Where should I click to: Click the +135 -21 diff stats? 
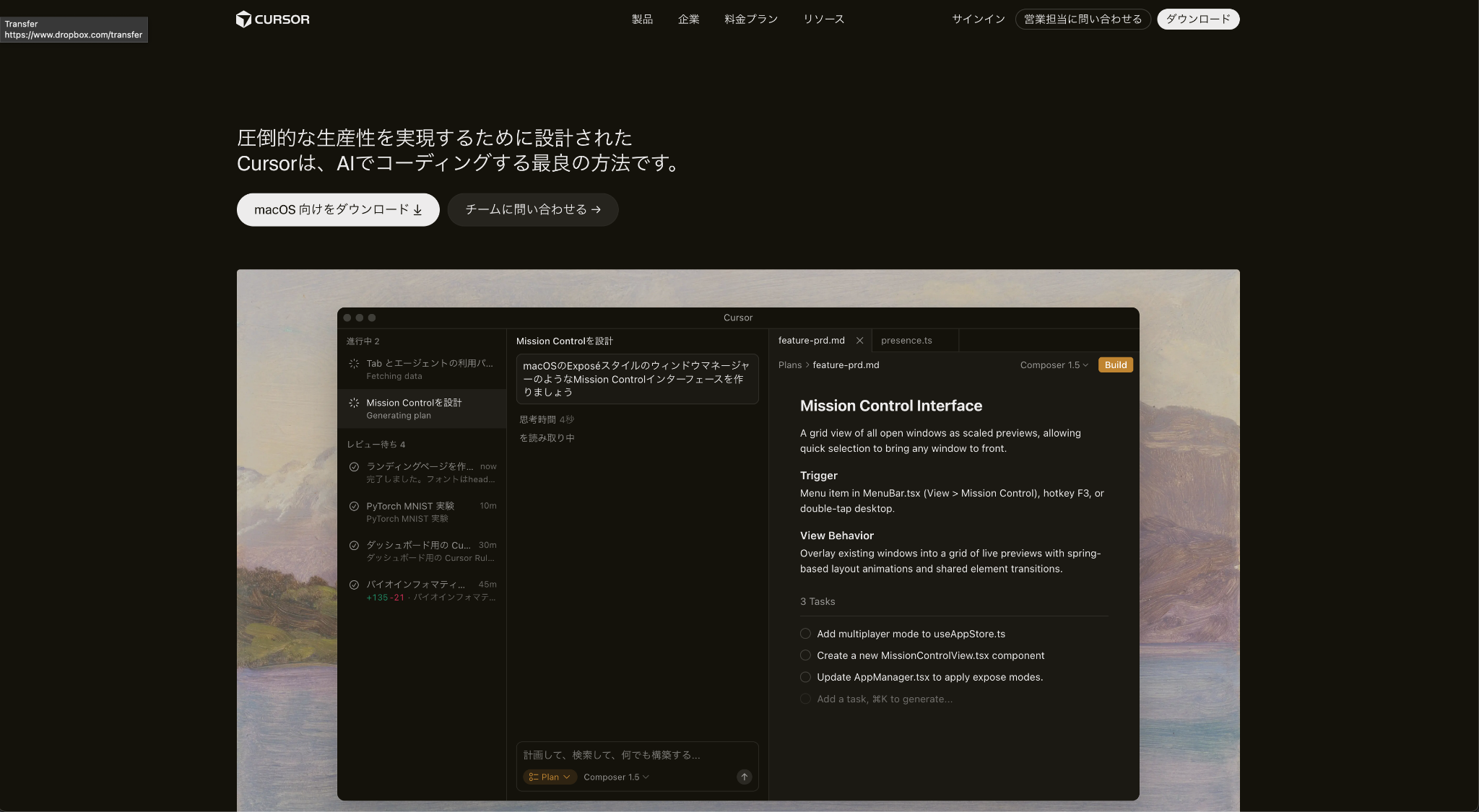(x=385, y=598)
